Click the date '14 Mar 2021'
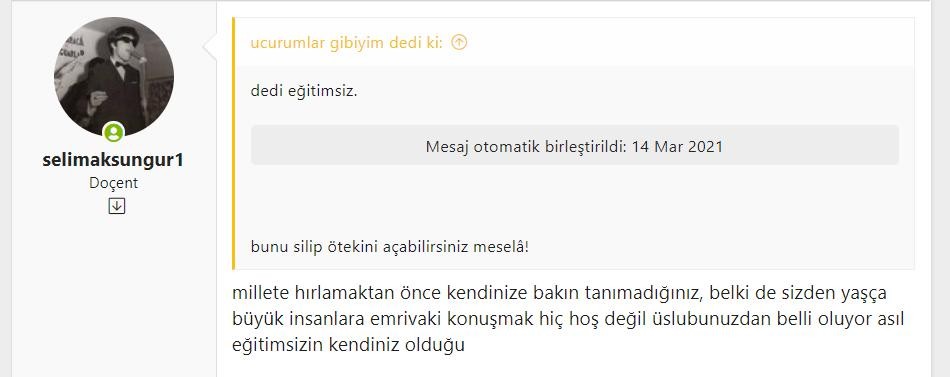950x377 pixels. coord(677,147)
